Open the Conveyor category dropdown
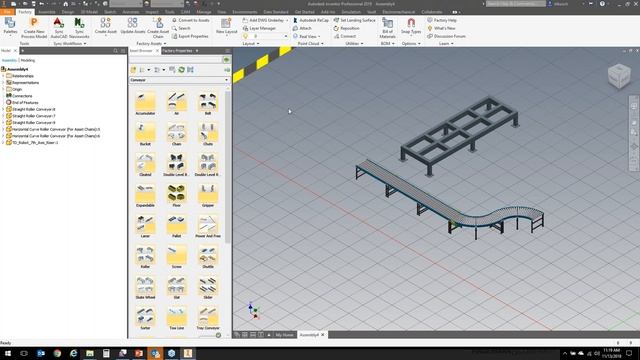 [x=180, y=80]
